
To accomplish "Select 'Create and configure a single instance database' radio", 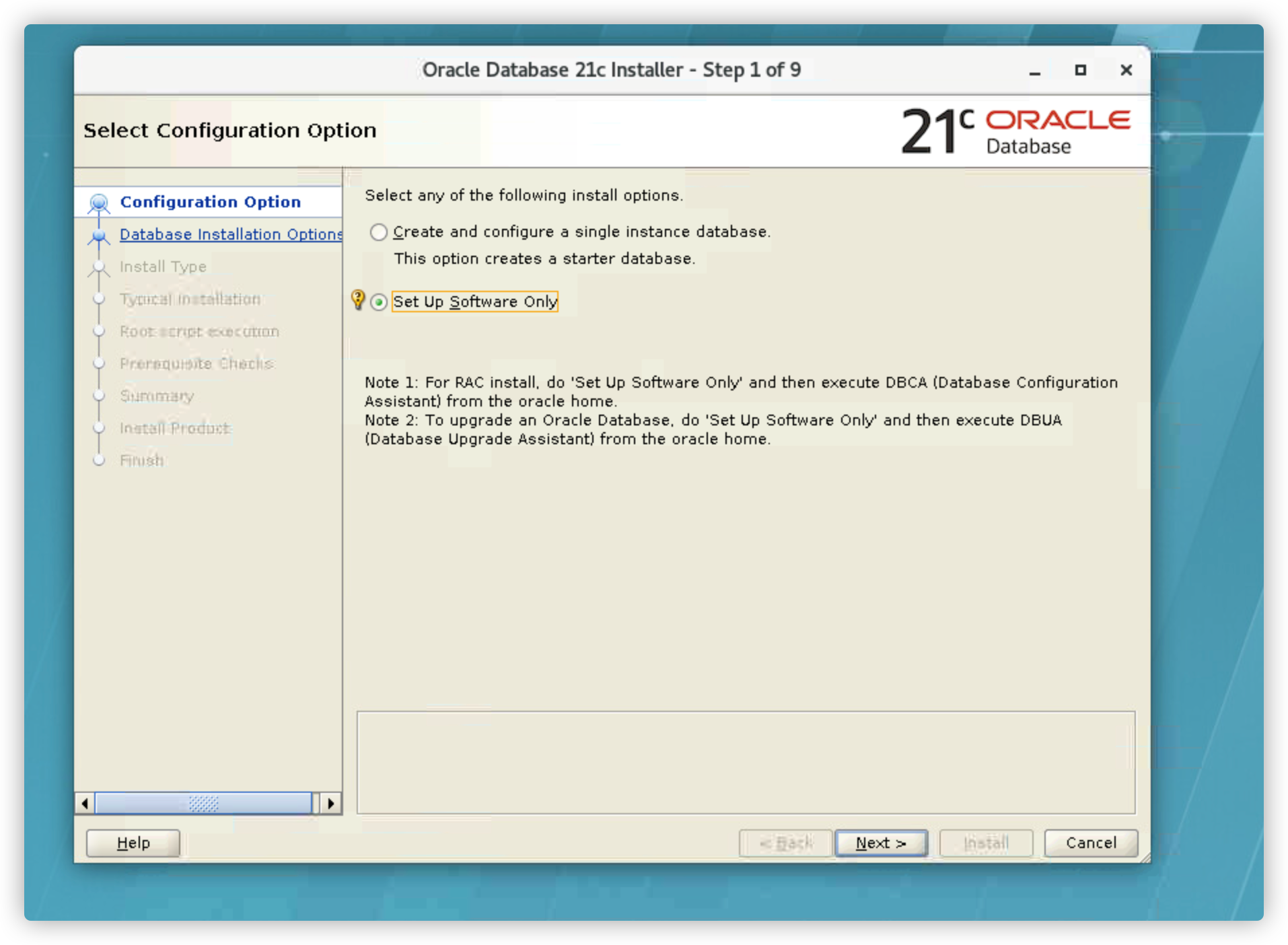I will [x=379, y=232].
